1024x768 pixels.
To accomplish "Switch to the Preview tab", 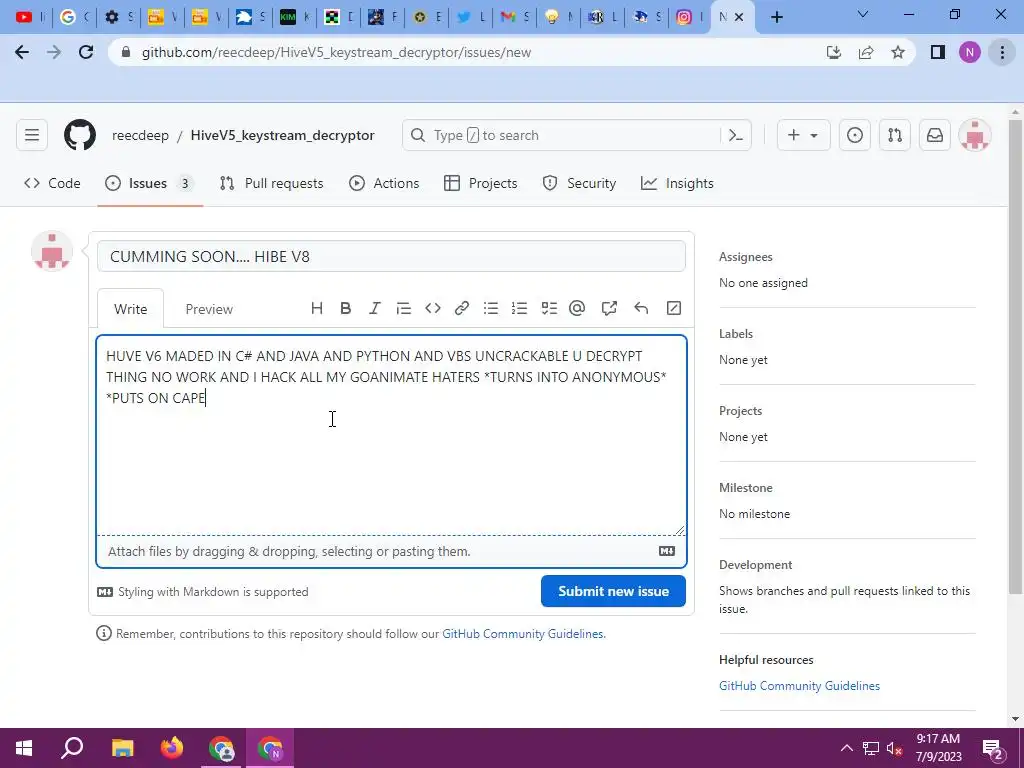I will pyautogui.click(x=209, y=309).
